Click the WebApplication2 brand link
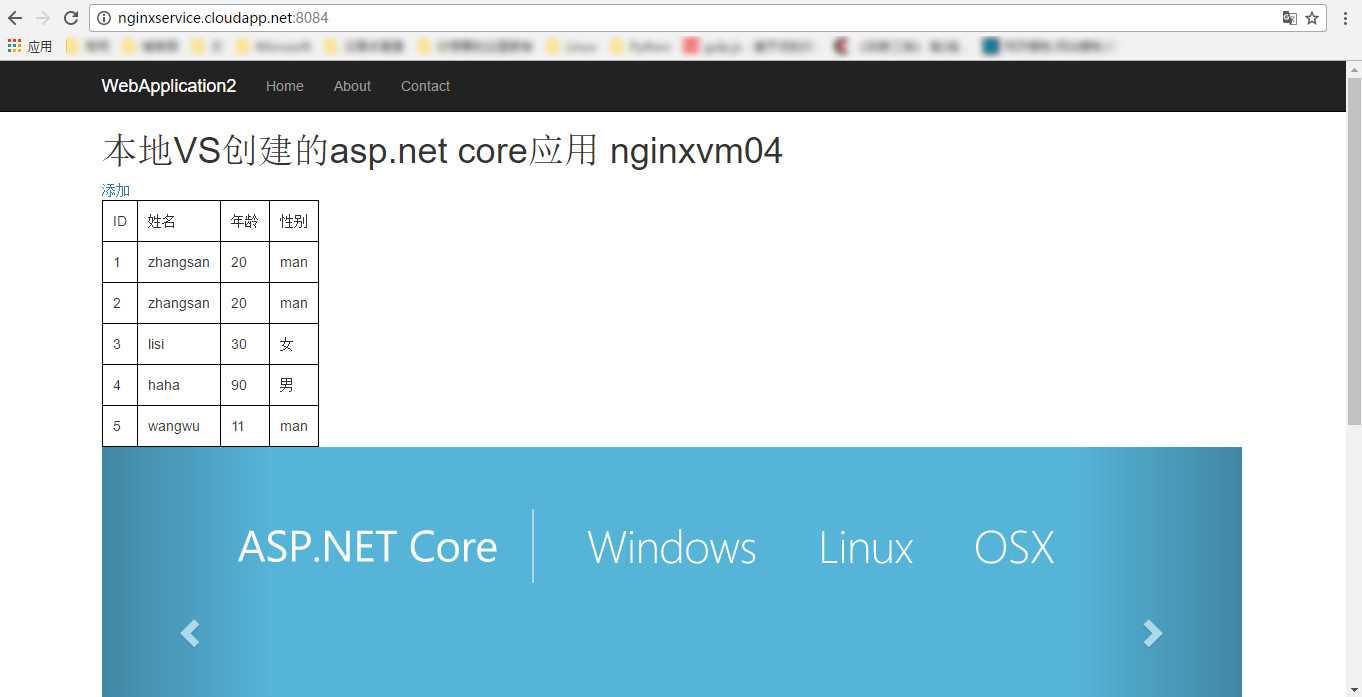The width and height of the screenshot is (1362, 697). tap(169, 86)
